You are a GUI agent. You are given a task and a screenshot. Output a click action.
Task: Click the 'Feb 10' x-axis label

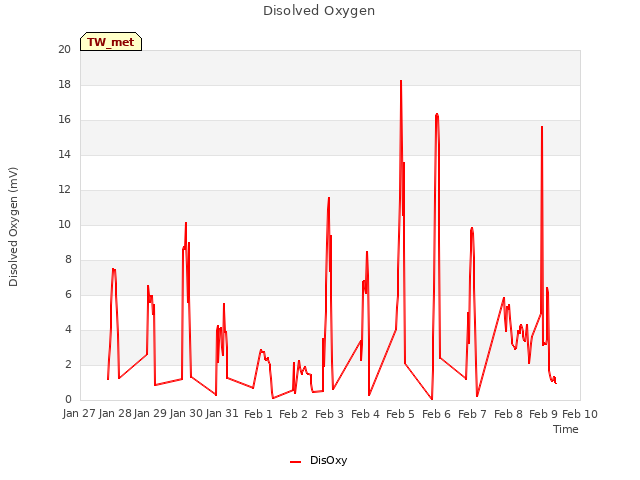[580, 414]
